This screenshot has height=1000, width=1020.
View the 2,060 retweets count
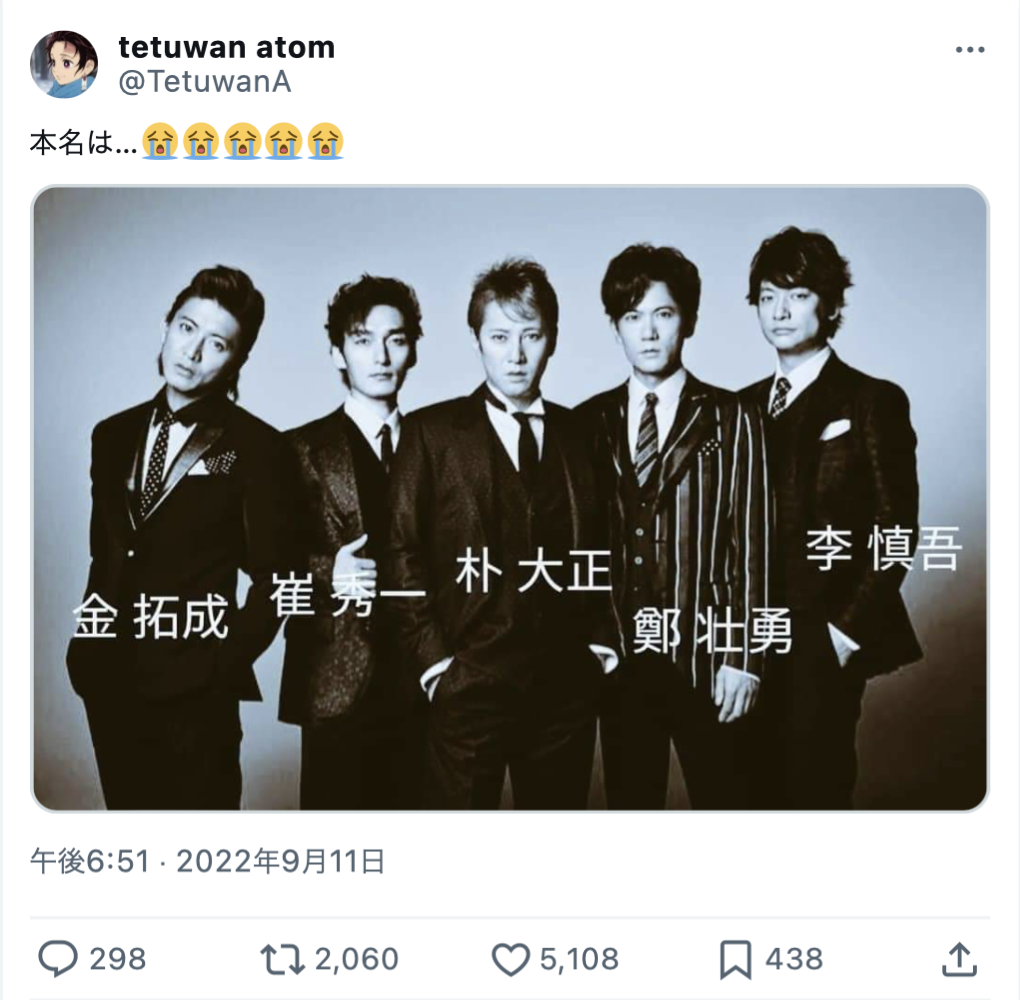pos(356,959)
